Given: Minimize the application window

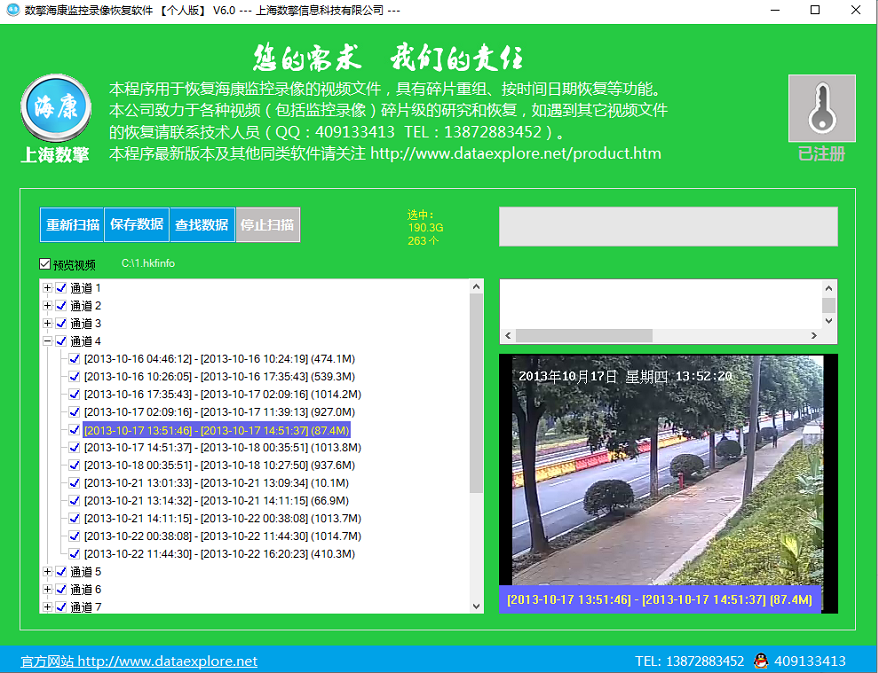Looking at the screenshot, I should coord(775,10).
